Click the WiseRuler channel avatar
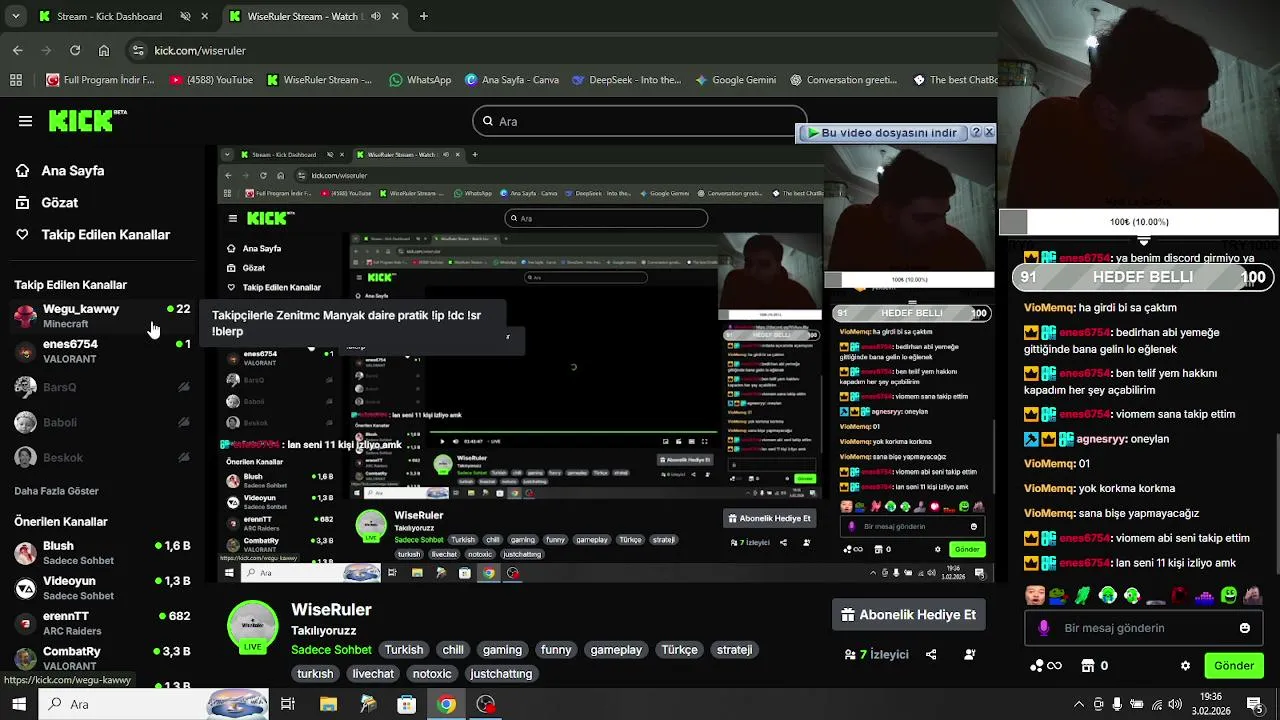Viewport: 1280px width, 720px height. (252, 627)
